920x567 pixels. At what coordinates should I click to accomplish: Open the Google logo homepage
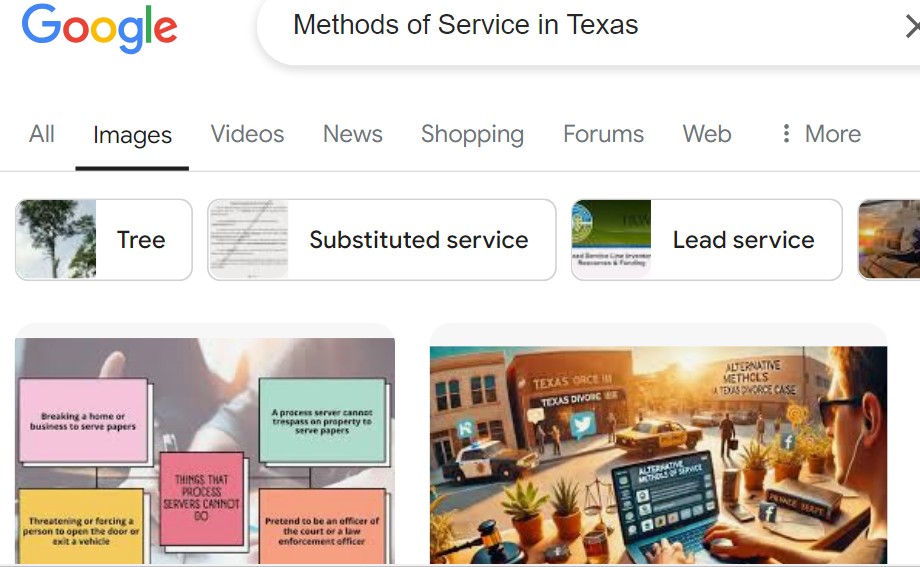(x=99, y=28)
